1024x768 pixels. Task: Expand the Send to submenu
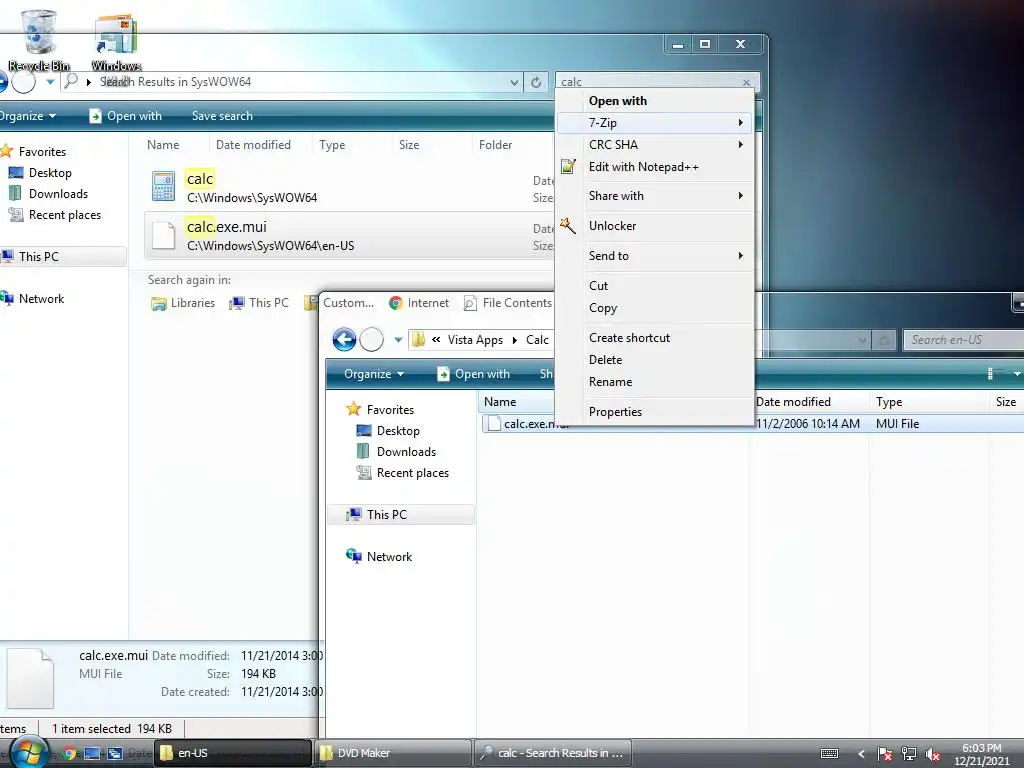click(654, 256)
